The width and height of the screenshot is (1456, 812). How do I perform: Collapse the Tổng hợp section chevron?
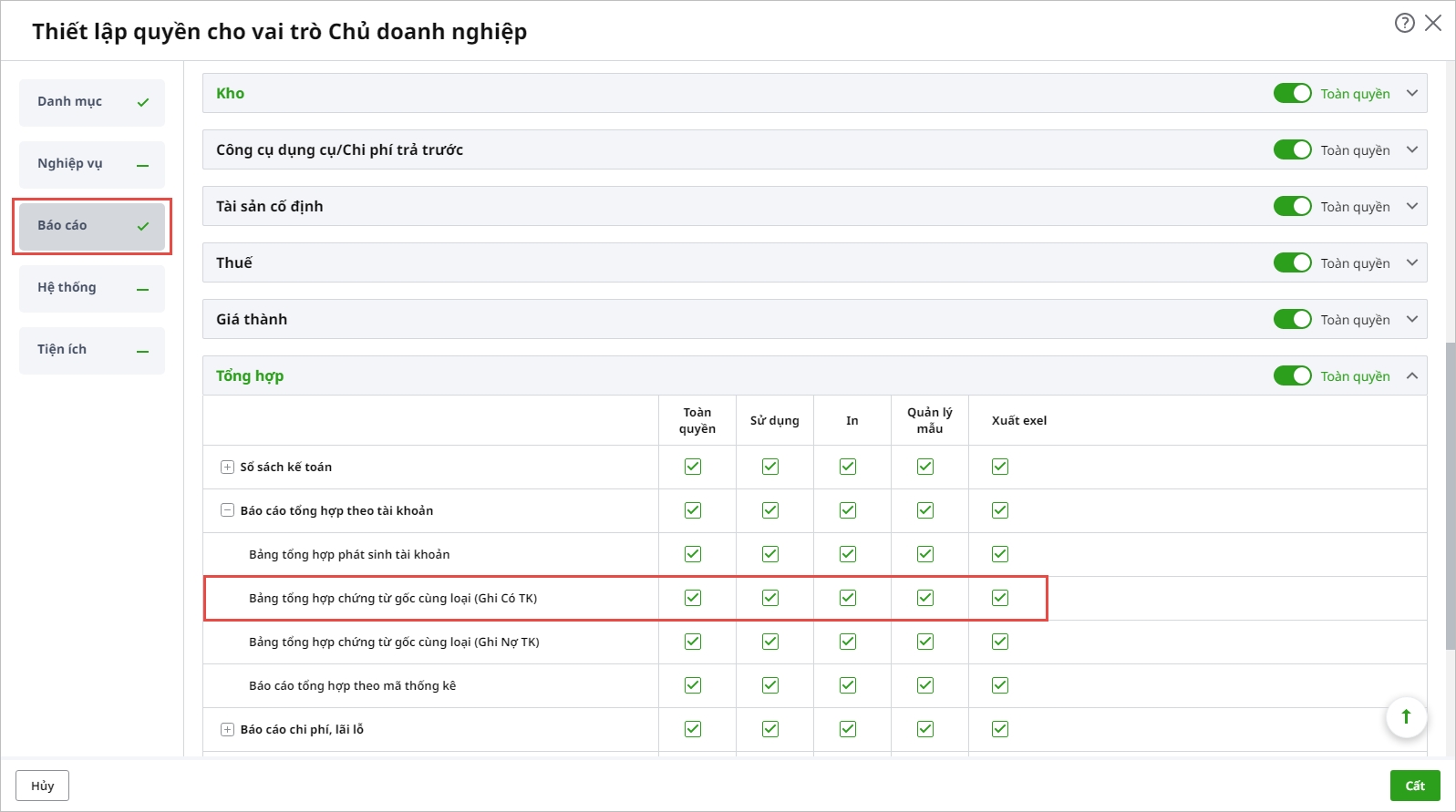click(x=1412, y=375)
